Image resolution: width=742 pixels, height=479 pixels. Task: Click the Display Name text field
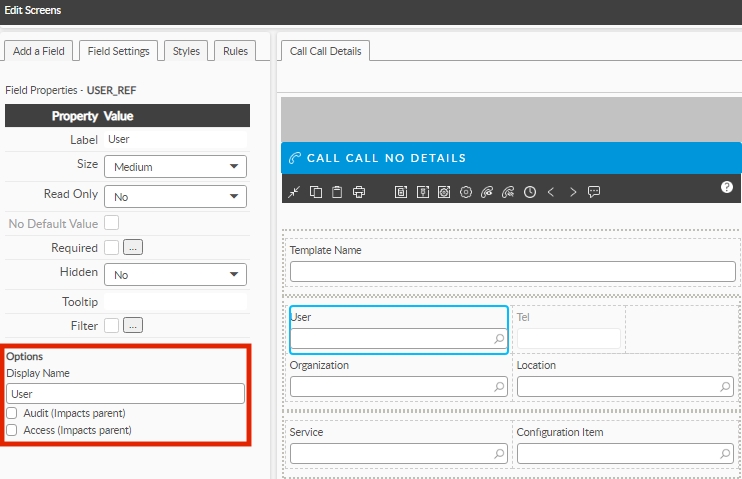pos(125,394)
